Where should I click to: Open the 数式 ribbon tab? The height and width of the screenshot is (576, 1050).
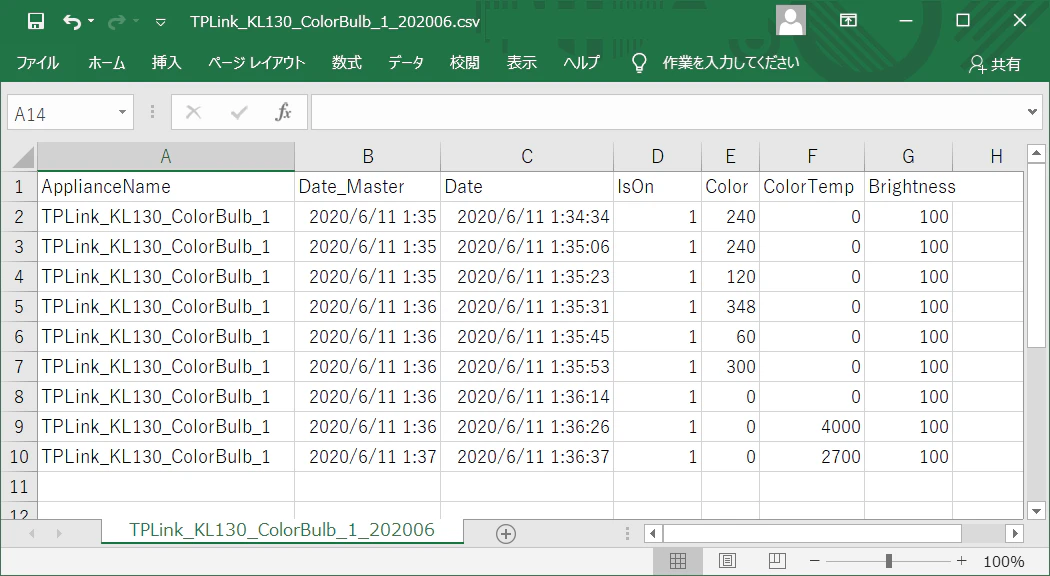(347, 63)
